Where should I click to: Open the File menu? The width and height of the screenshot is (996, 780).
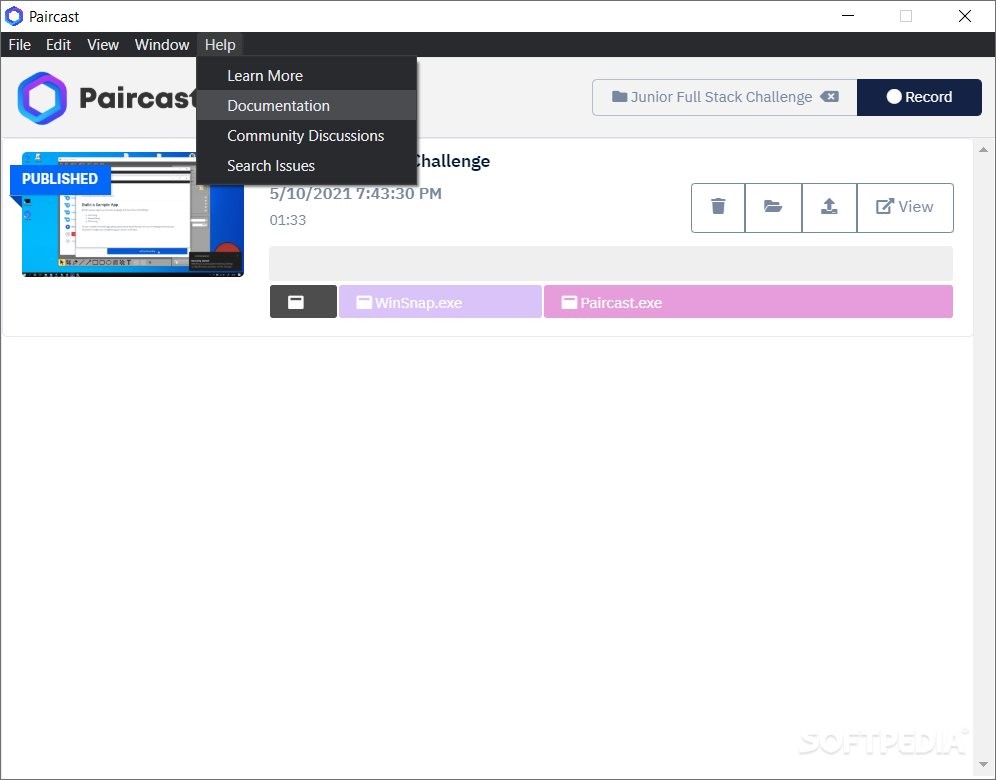coord(20,45)
